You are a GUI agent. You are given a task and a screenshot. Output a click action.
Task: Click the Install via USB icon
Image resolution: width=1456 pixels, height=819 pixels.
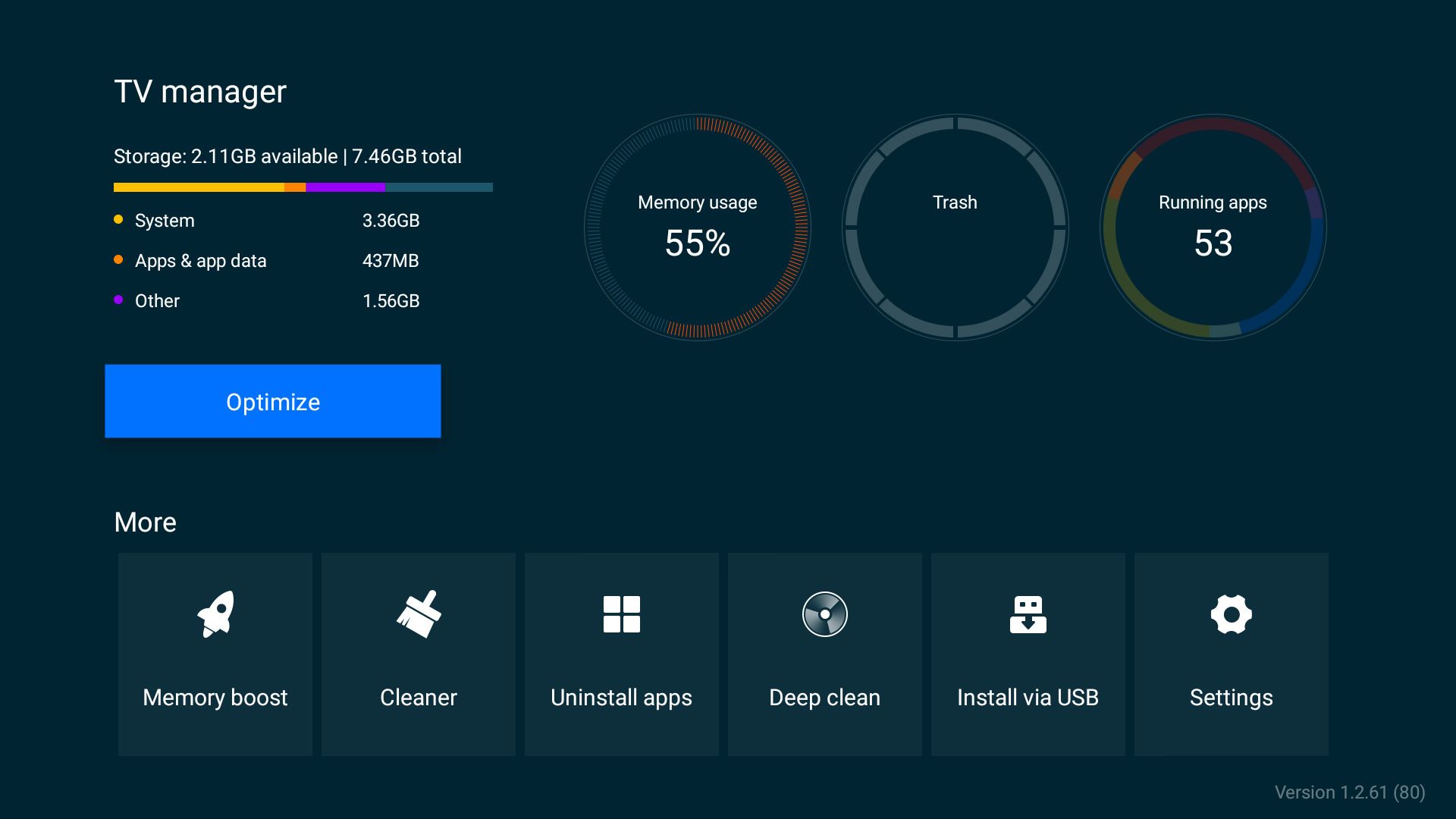tap(1028, 613)
